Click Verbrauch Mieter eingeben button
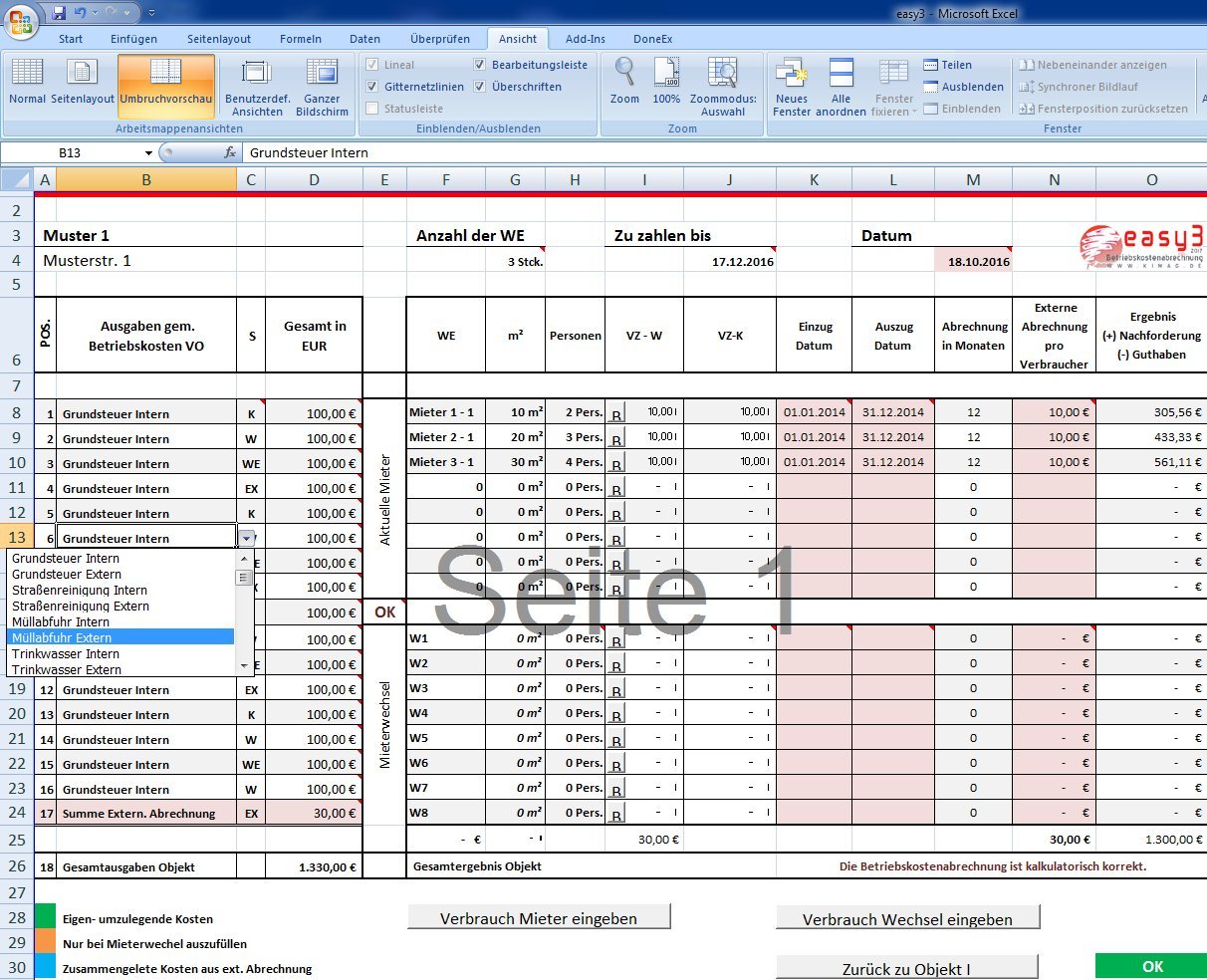Viewport: 1207px width, 980px height. (539, 918)
